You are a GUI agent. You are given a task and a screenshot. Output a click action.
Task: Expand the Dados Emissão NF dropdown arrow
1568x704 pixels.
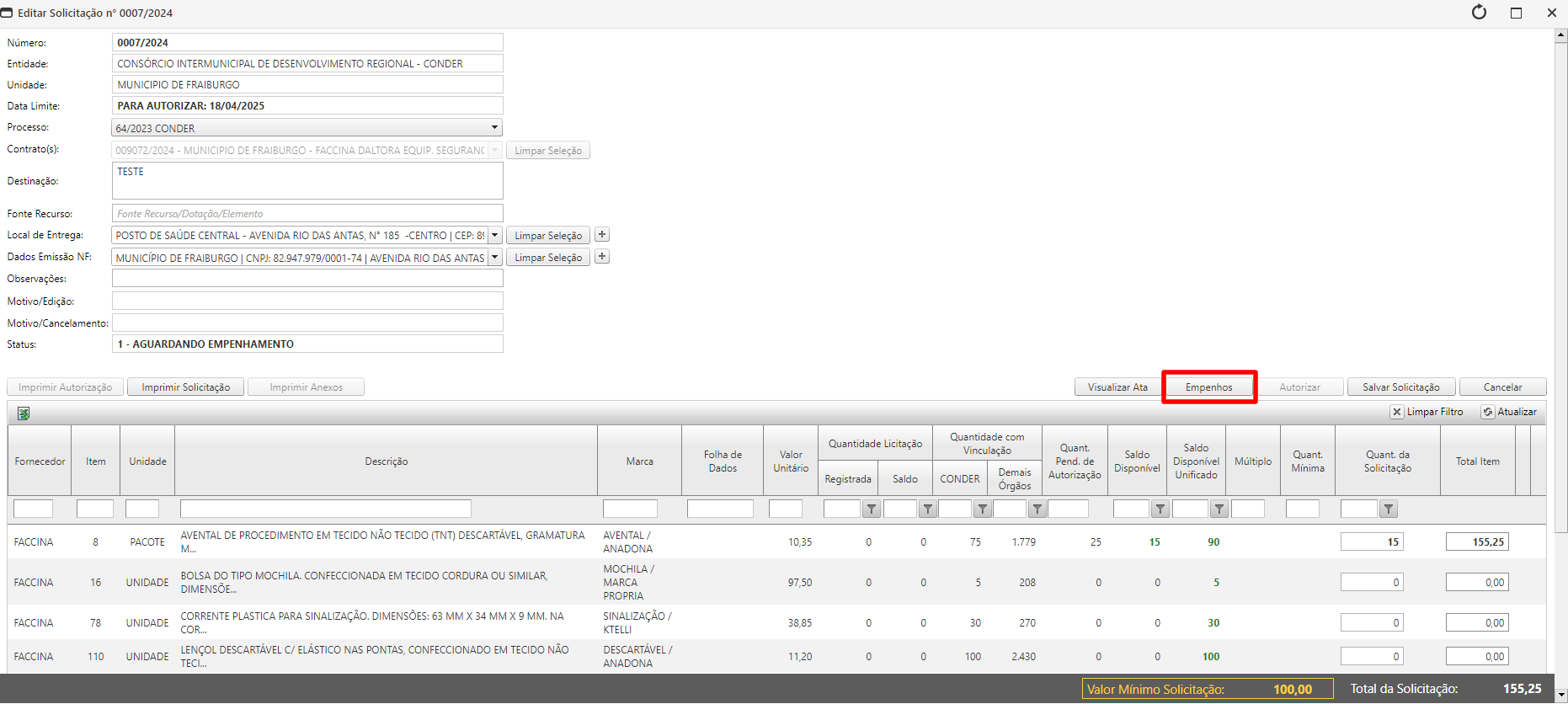coord(495,257)
